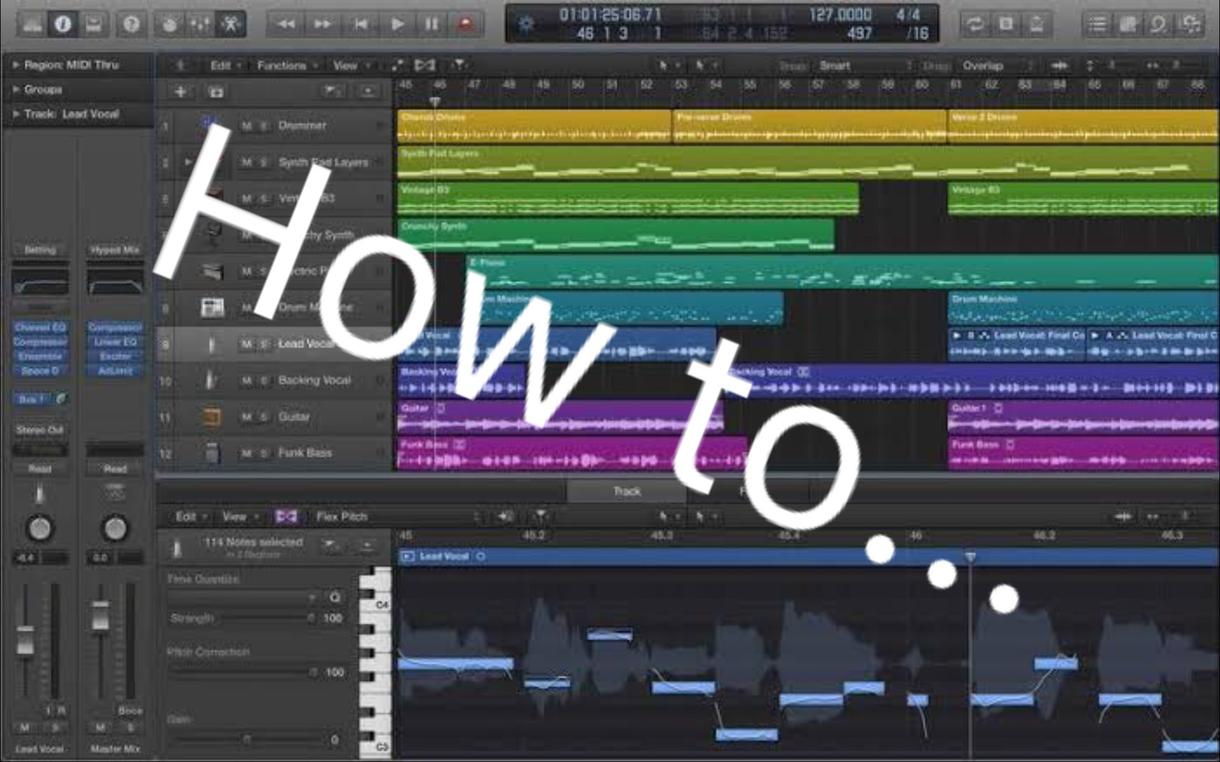Open the List Editors button
The image size is (1220, 762).
tap(1097, 24)
